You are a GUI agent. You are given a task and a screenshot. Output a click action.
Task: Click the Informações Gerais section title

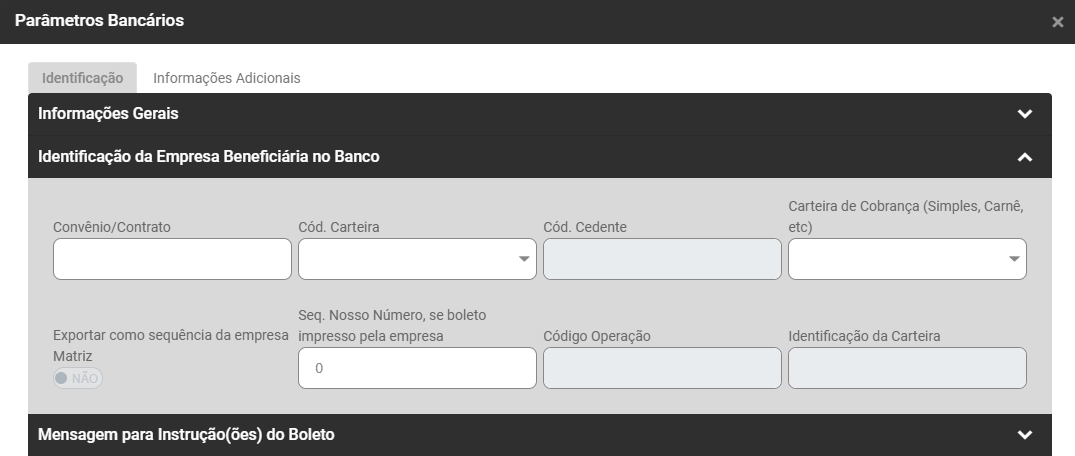pos(108,114)
